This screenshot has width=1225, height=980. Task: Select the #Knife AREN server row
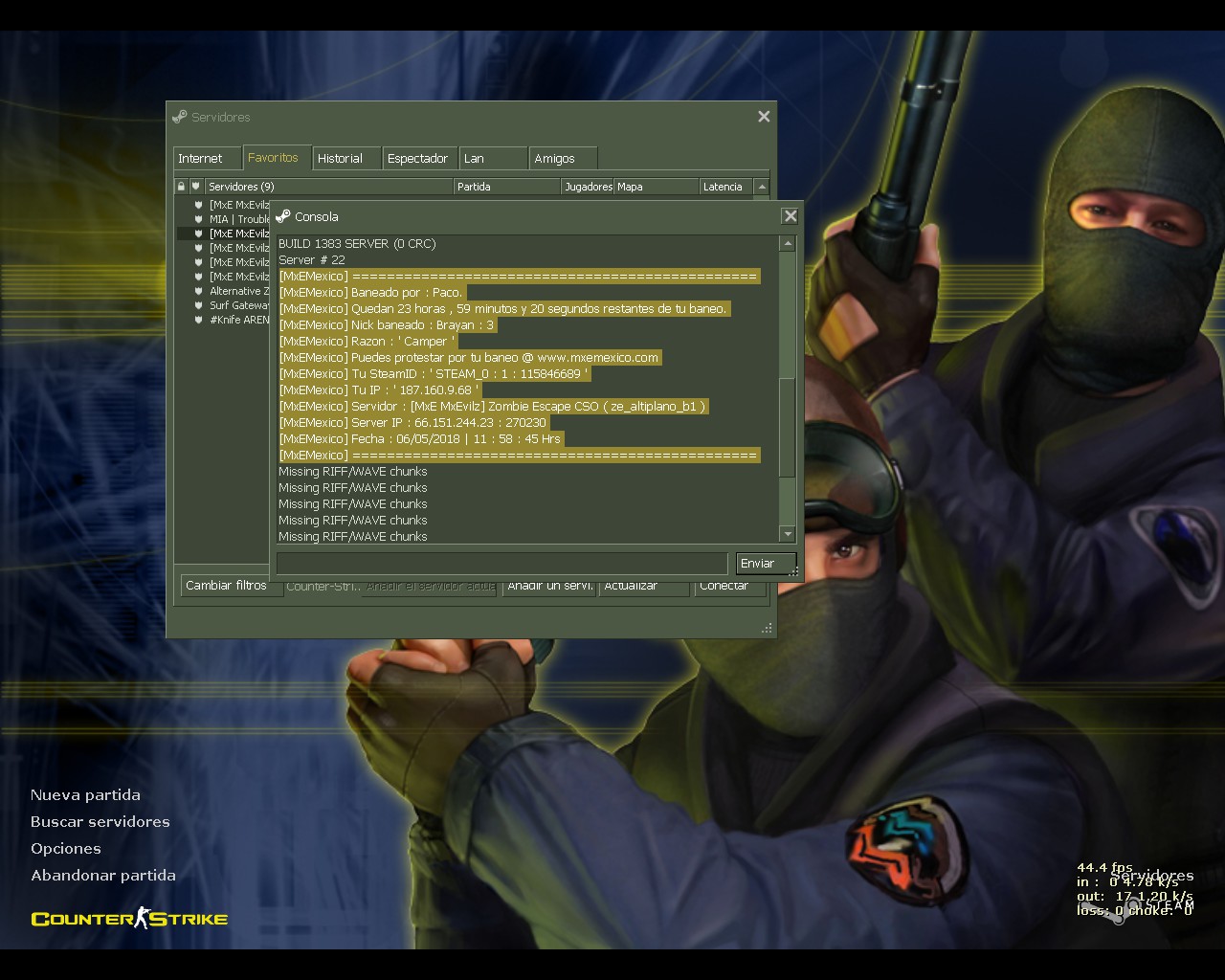click(x=223, y=320)
